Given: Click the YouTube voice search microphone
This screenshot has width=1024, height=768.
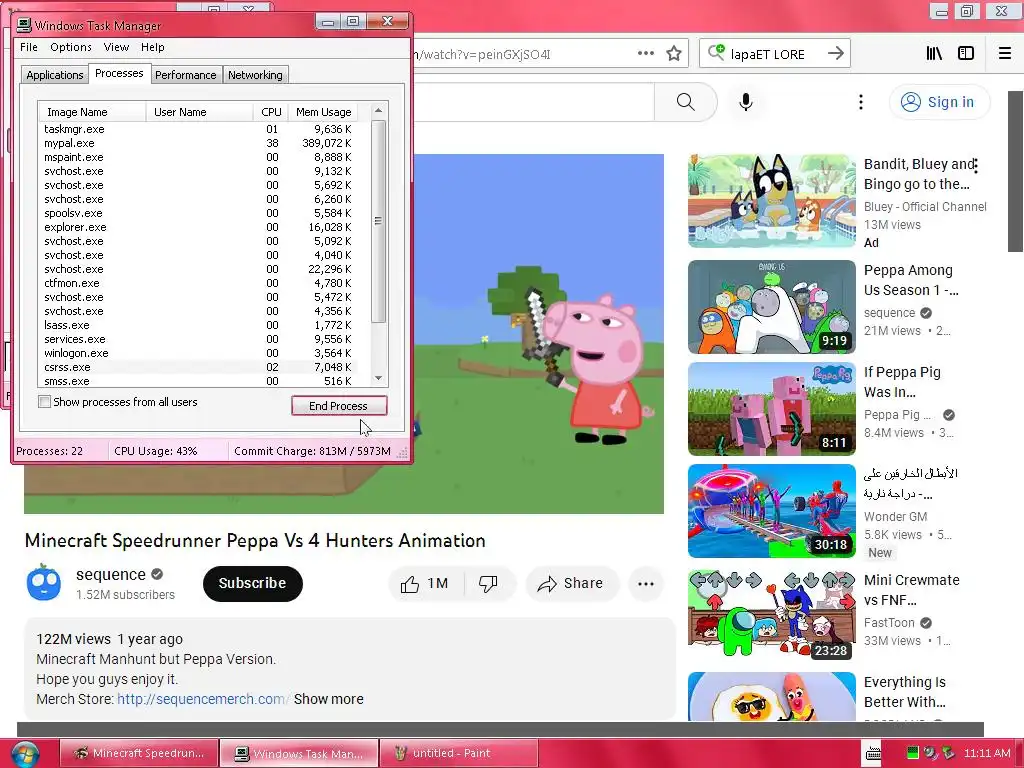Looking at the screenshot, I should point(746,102).
